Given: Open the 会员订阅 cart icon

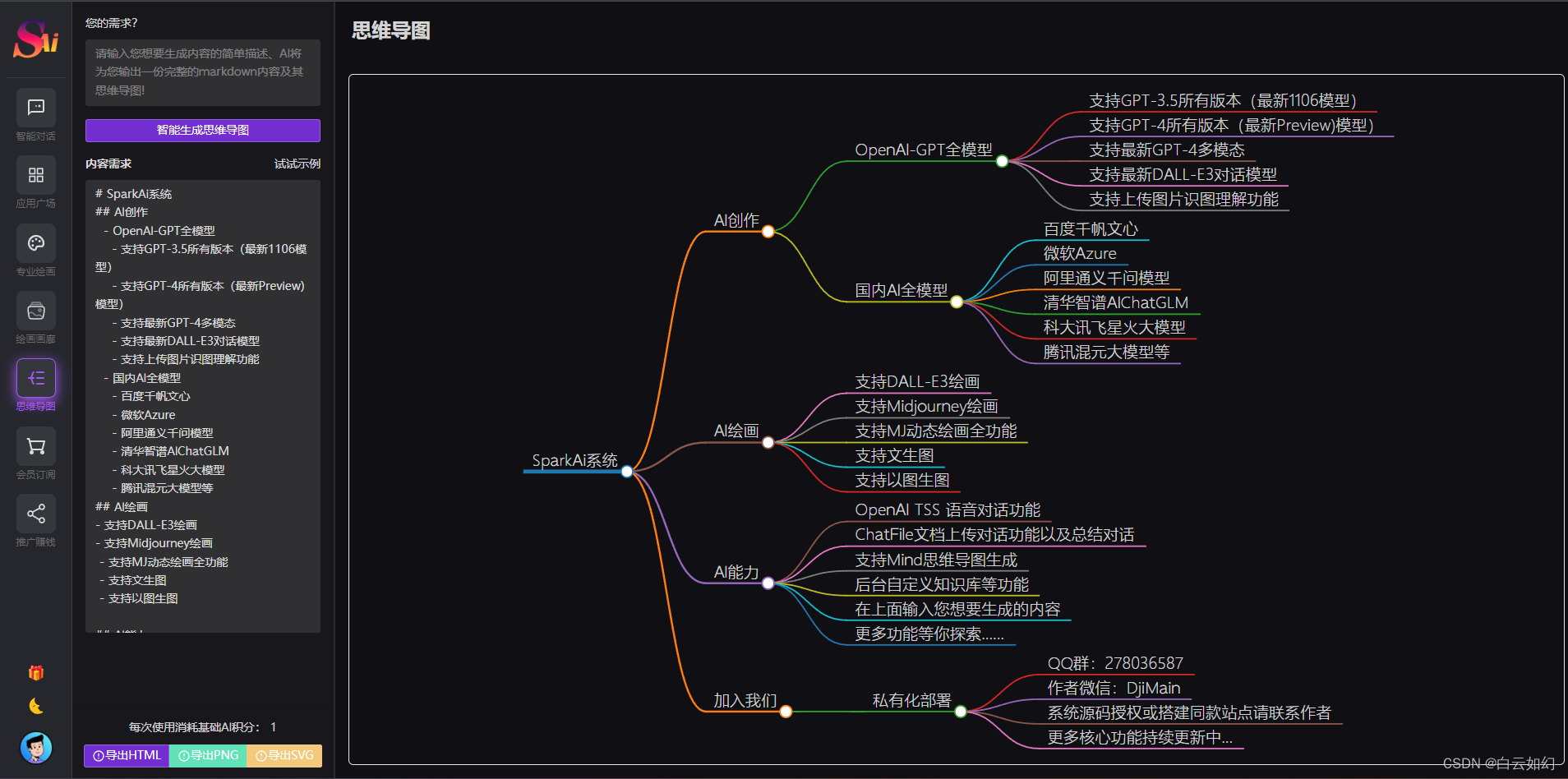Looking at the screenshot, I should click(36, 446).
